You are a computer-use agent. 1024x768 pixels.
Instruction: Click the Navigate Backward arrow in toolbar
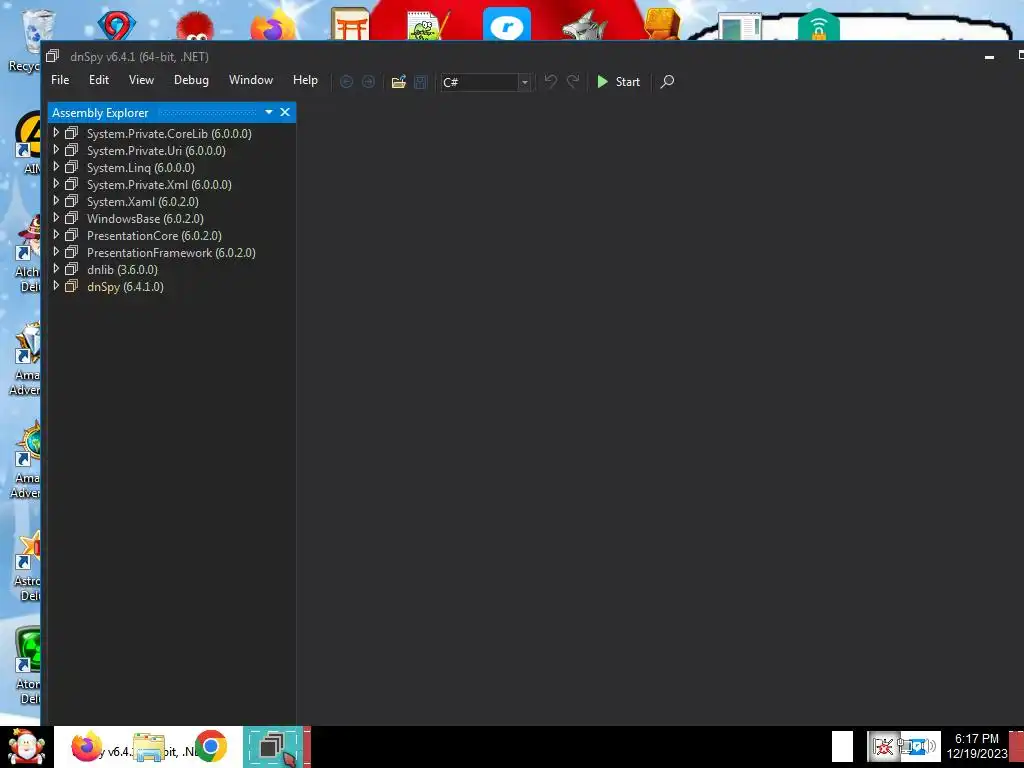coord(346,82)
